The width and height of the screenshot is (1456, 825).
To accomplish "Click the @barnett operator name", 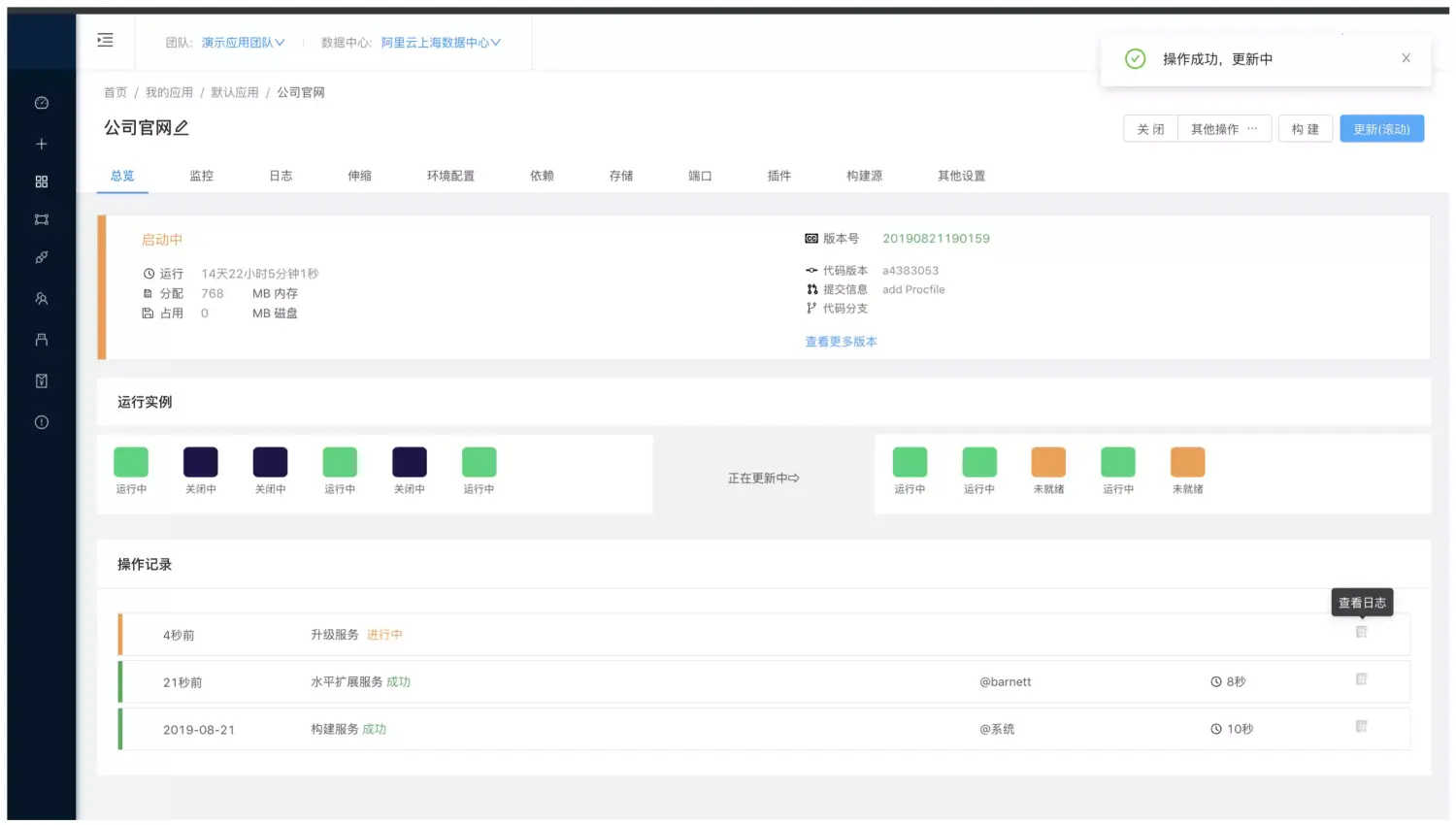I will tap(1006, 682).
